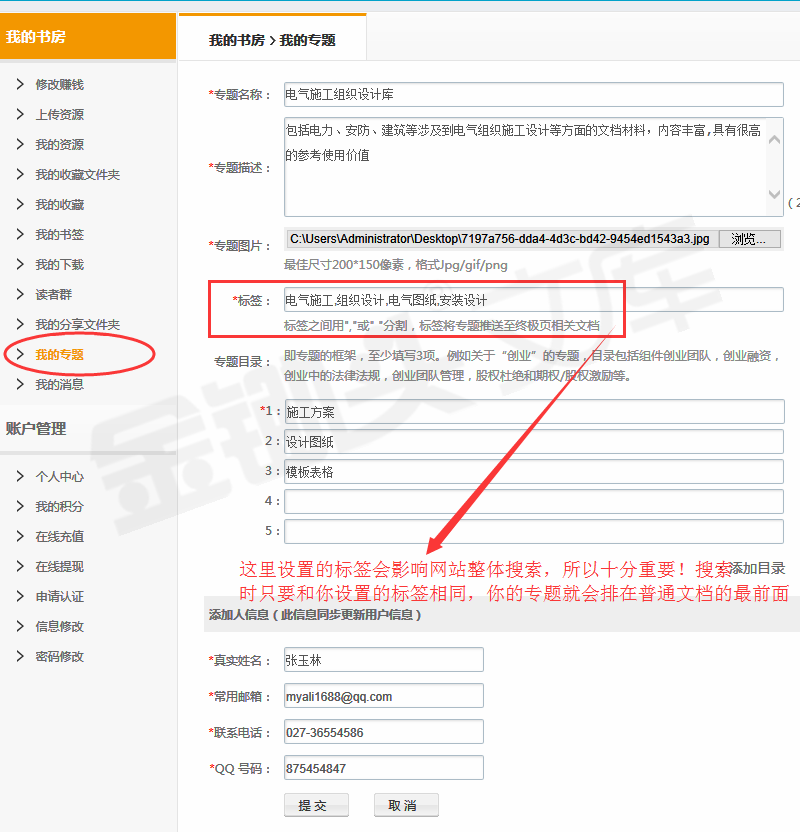This screenshot has height=832, width=800.
Task: Click the chevron icon next to 上传资源
Action: click(20, 114)
